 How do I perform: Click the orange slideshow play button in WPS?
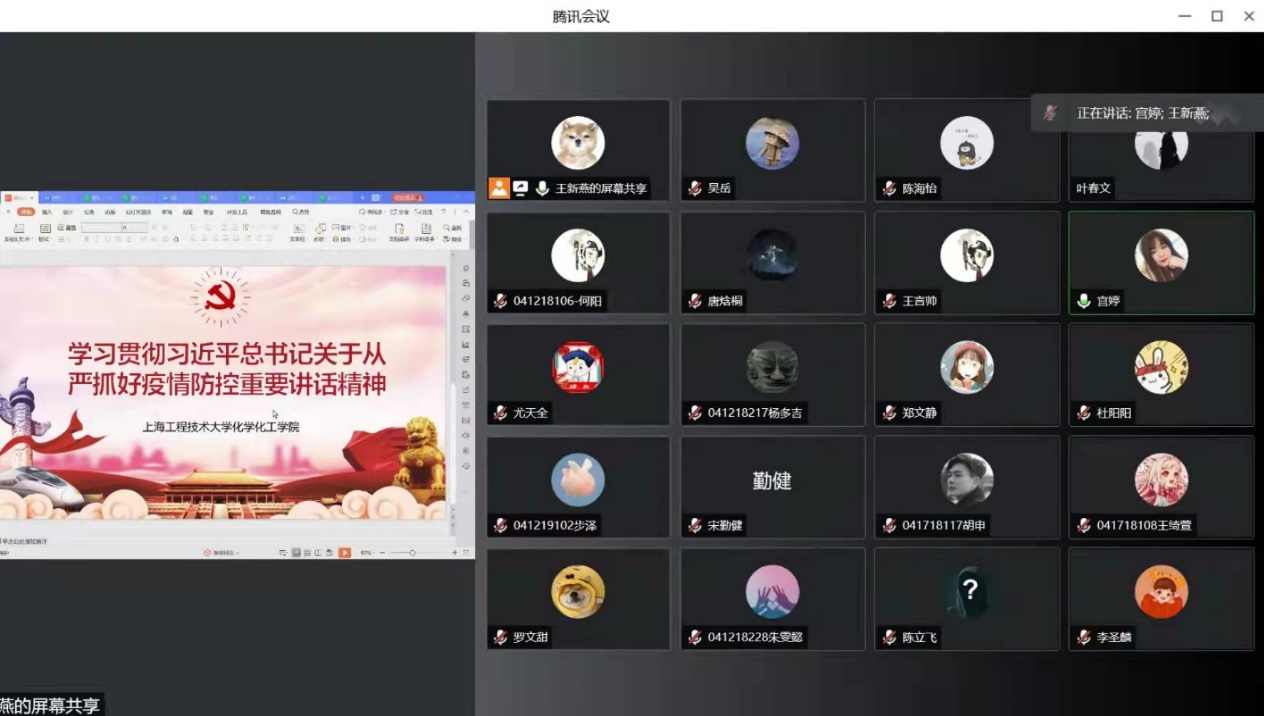click(x=344, y=552)
